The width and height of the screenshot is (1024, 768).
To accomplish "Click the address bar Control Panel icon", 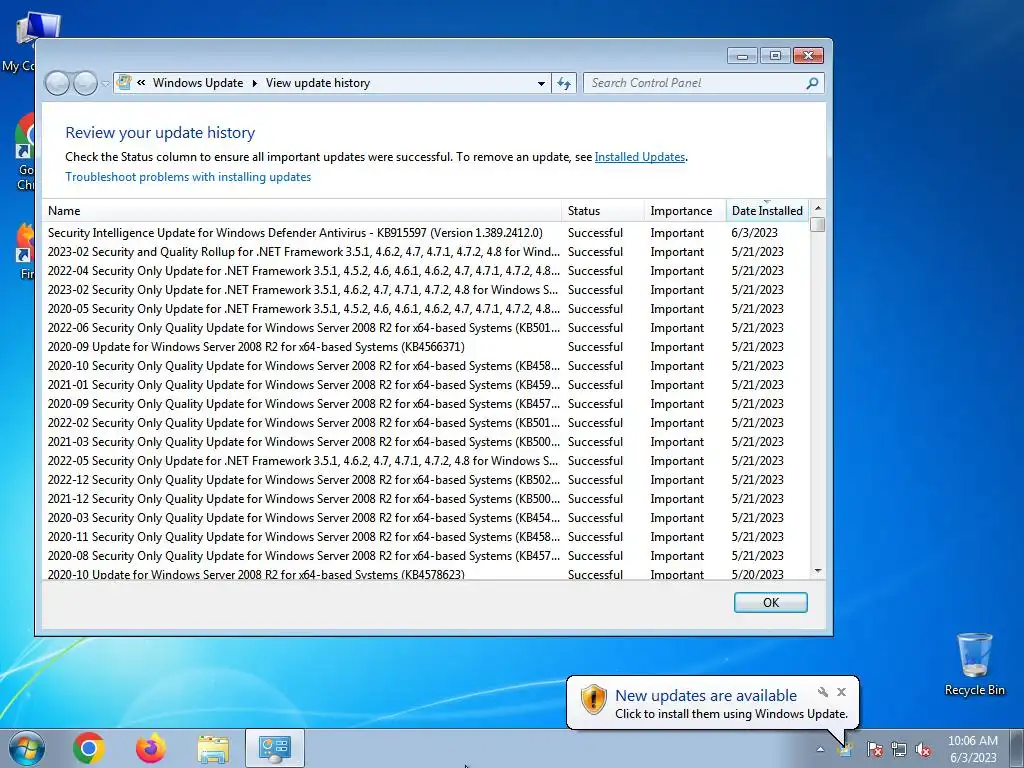I will coord(124,83).
